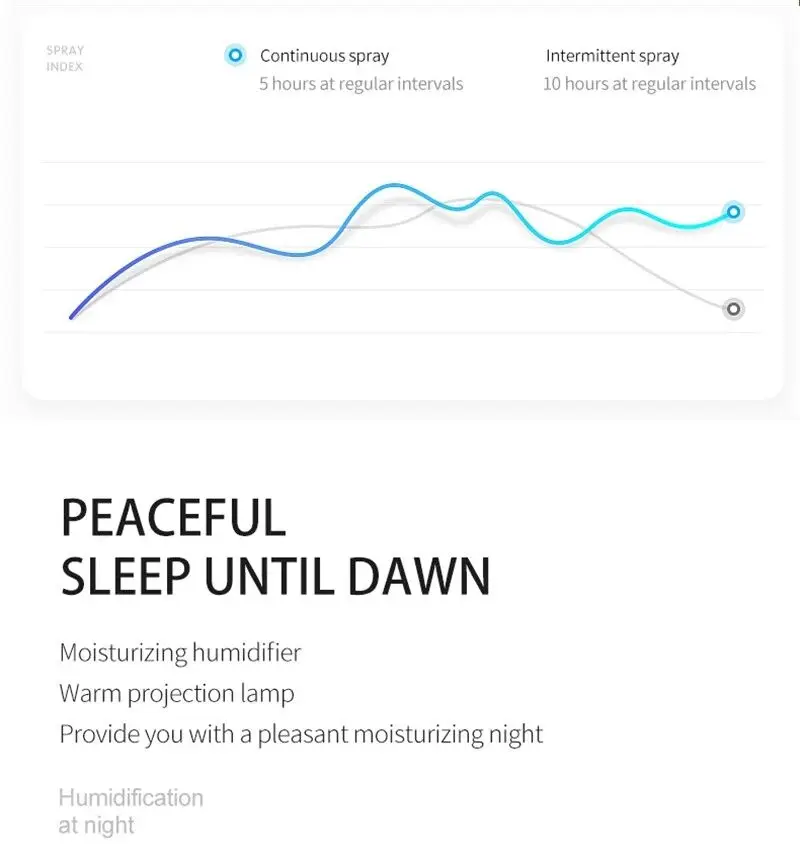Click the 'Warm projection lamp' line
The height and width of the screenshot is (867, 800).
point(177,693)
